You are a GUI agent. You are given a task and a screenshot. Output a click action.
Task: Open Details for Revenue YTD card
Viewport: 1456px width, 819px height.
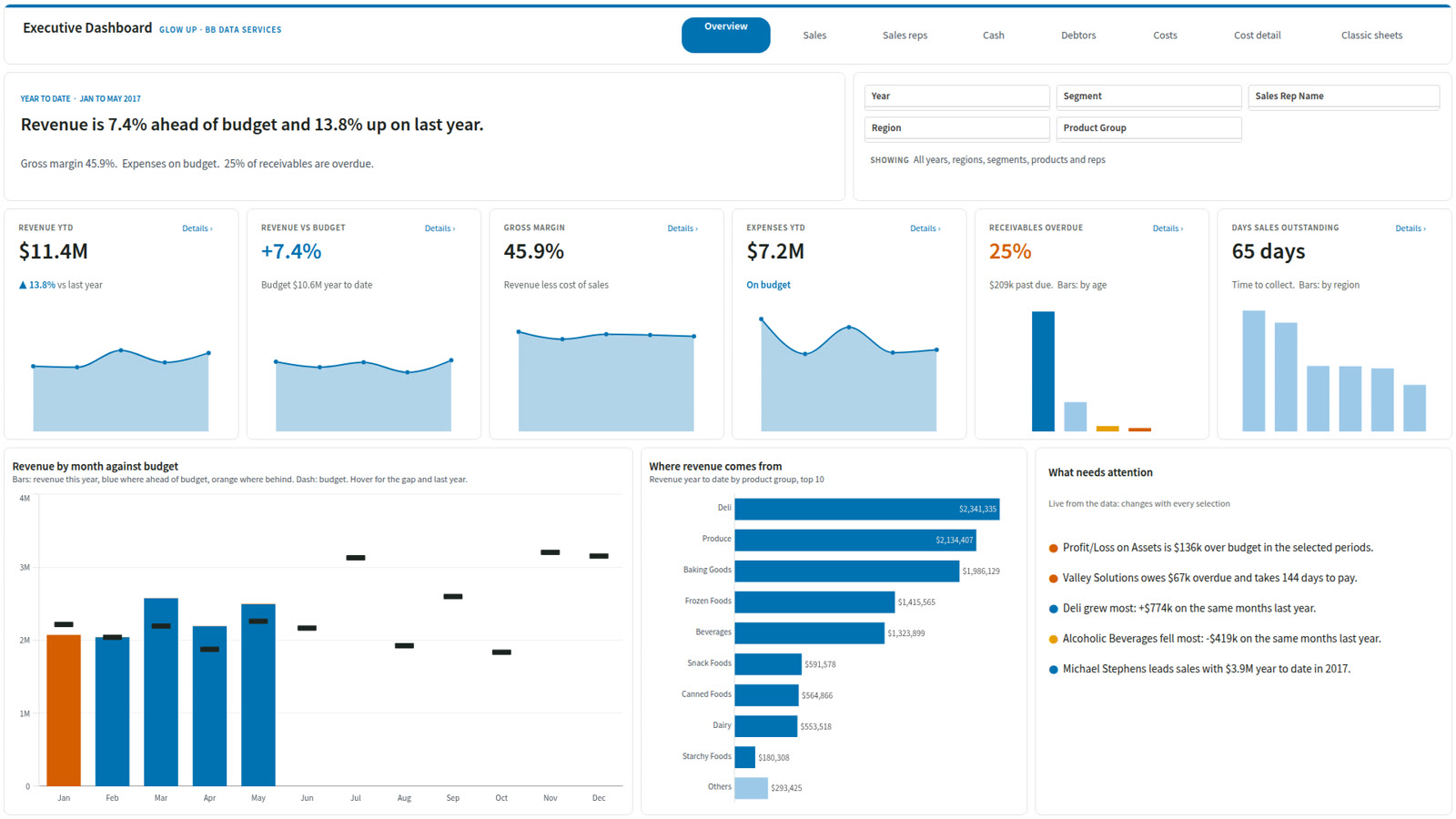click(x=197, y=228)
